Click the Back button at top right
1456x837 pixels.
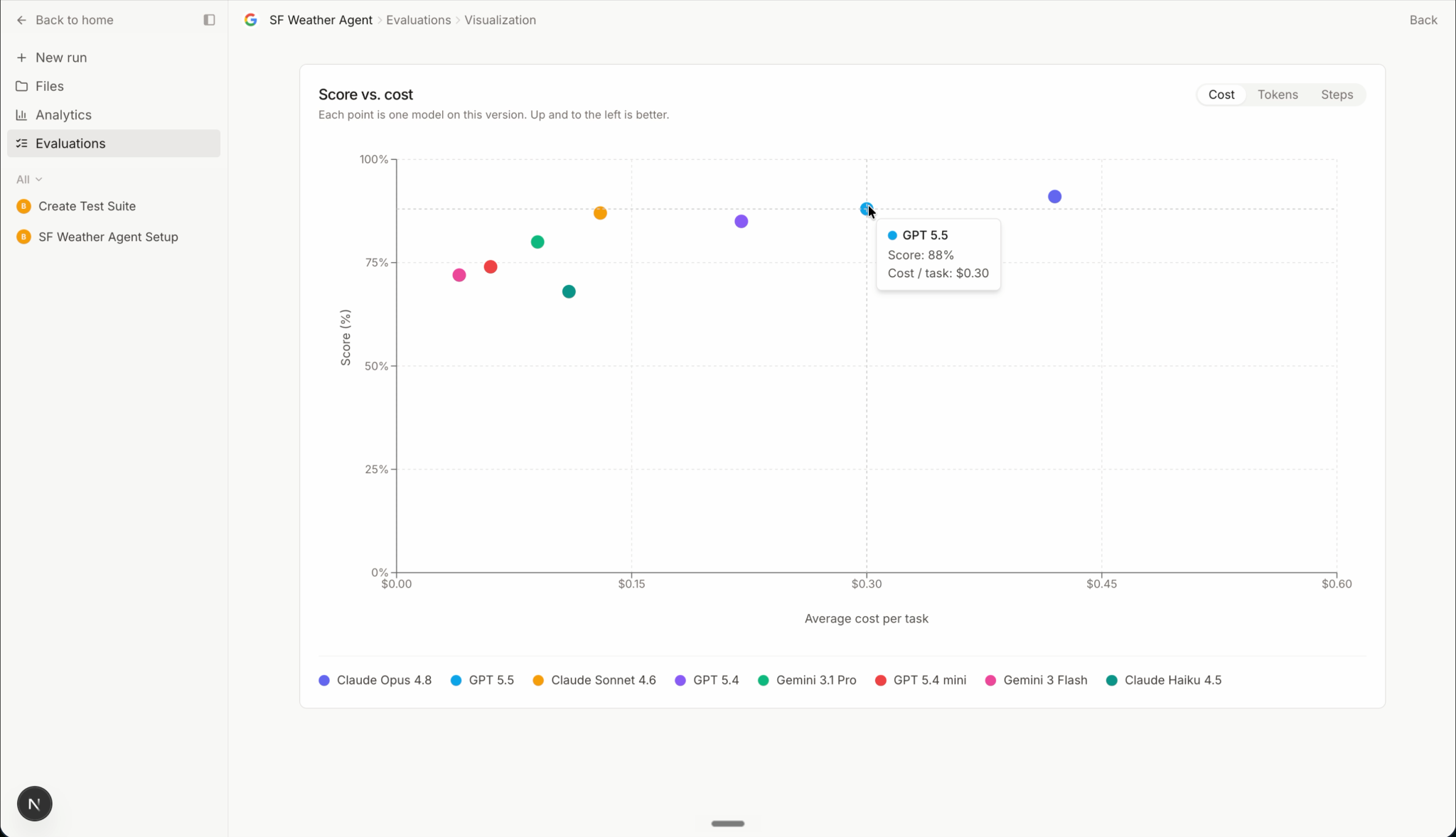coord(1423,20)
